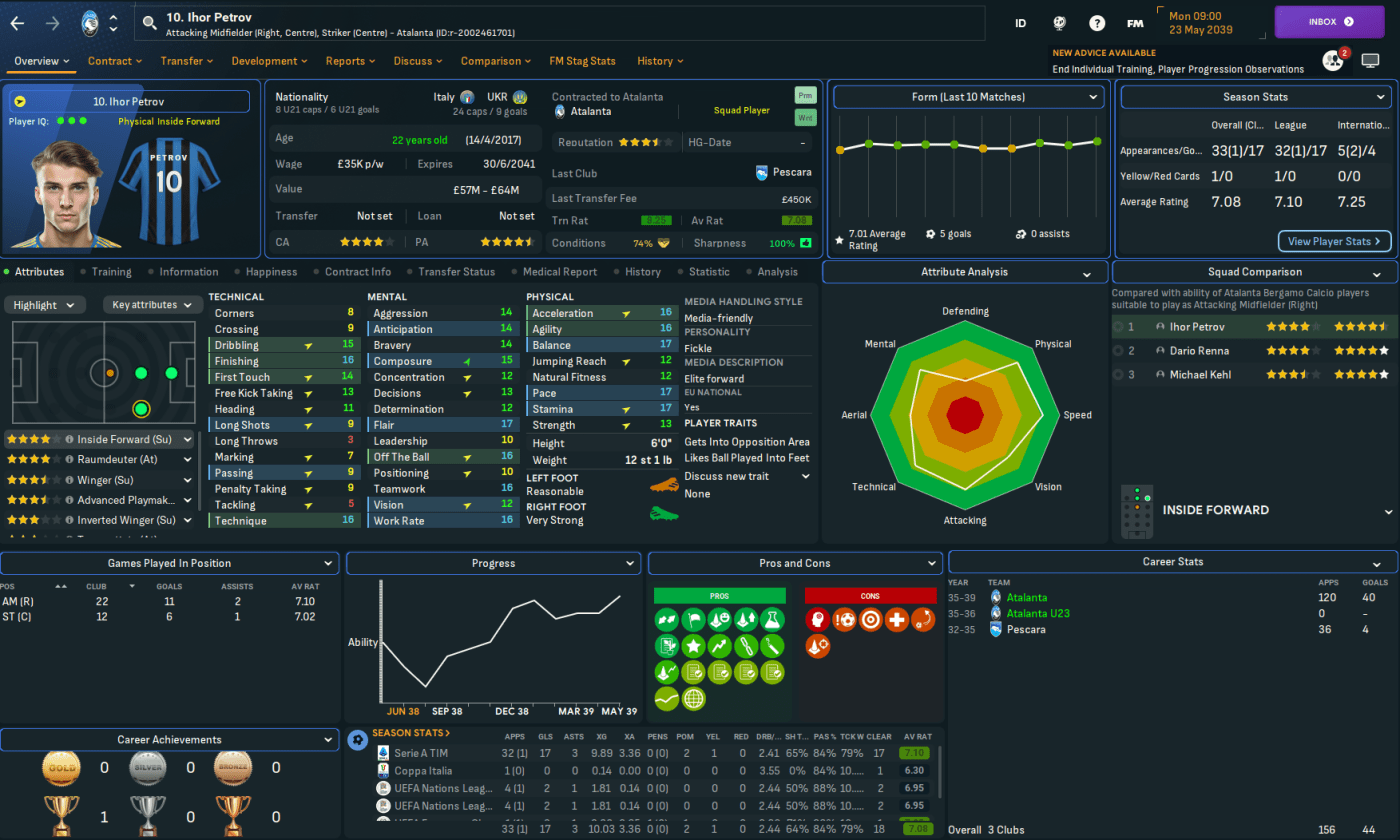Open the notifications icon with red badge
Viewport: 1400px width, 840px height.
click(1332, 60)
